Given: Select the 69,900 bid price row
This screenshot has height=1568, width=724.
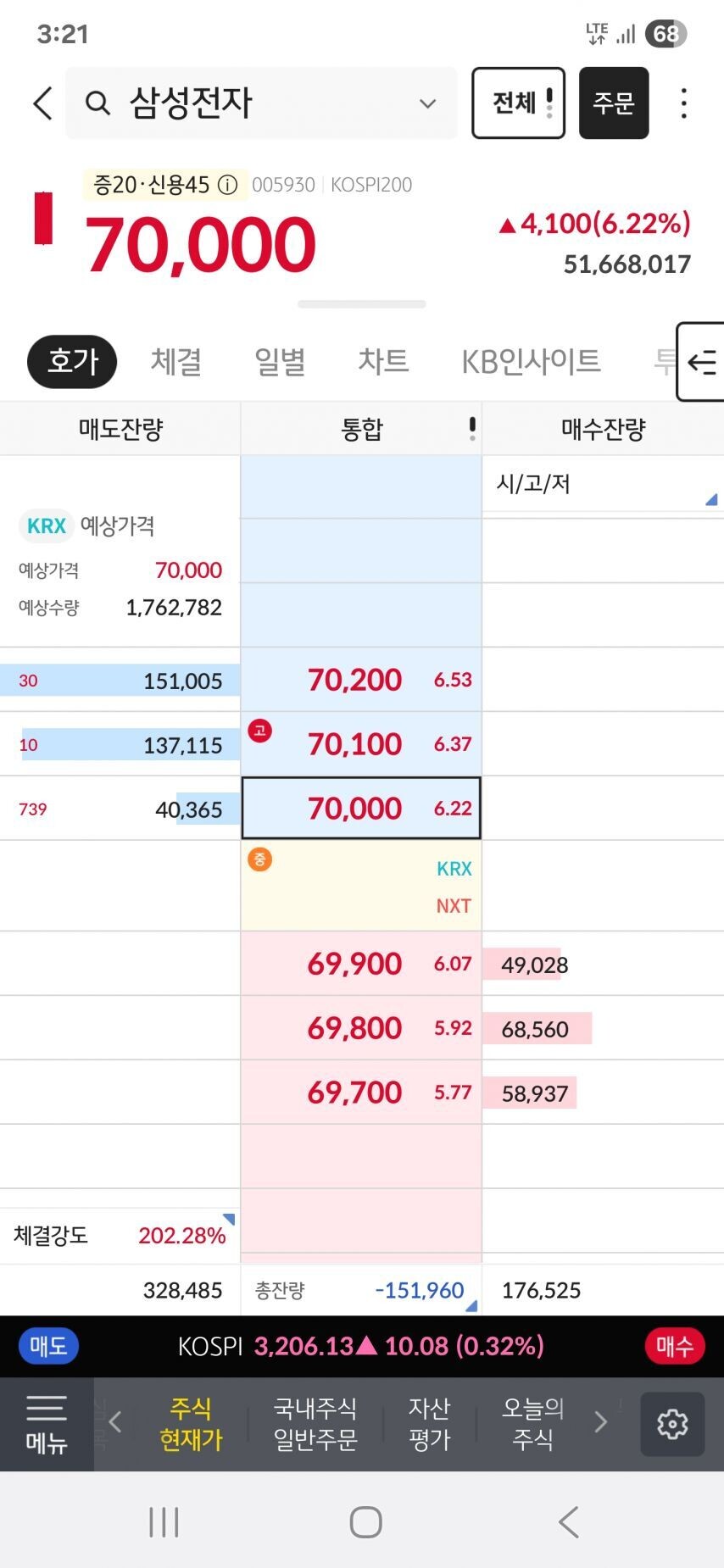Looking at the screenshot, I should [x=361, y=964].
